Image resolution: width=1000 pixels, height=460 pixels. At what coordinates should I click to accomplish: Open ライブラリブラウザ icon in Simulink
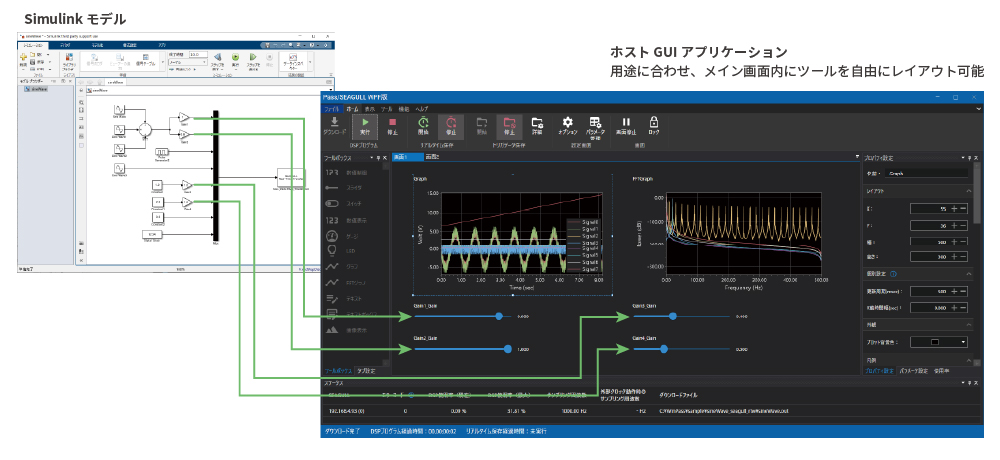(x=68, y=58)
